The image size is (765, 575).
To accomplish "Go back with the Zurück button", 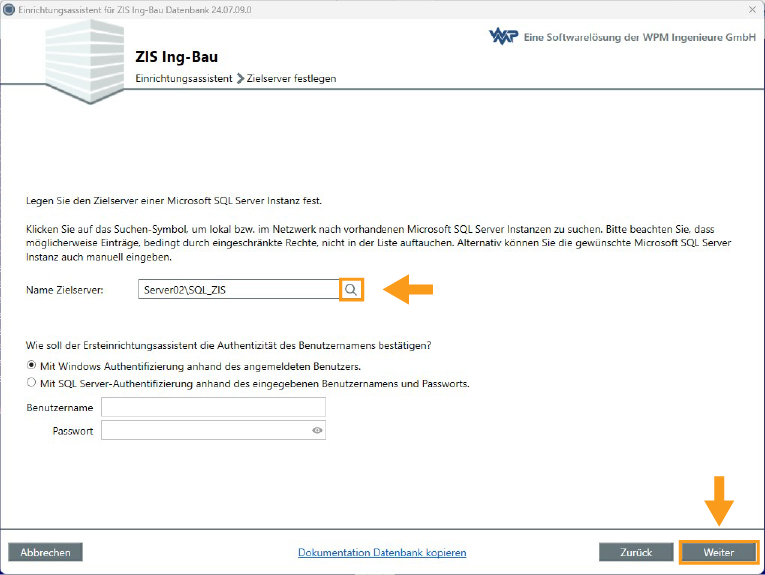I will 636,552.
